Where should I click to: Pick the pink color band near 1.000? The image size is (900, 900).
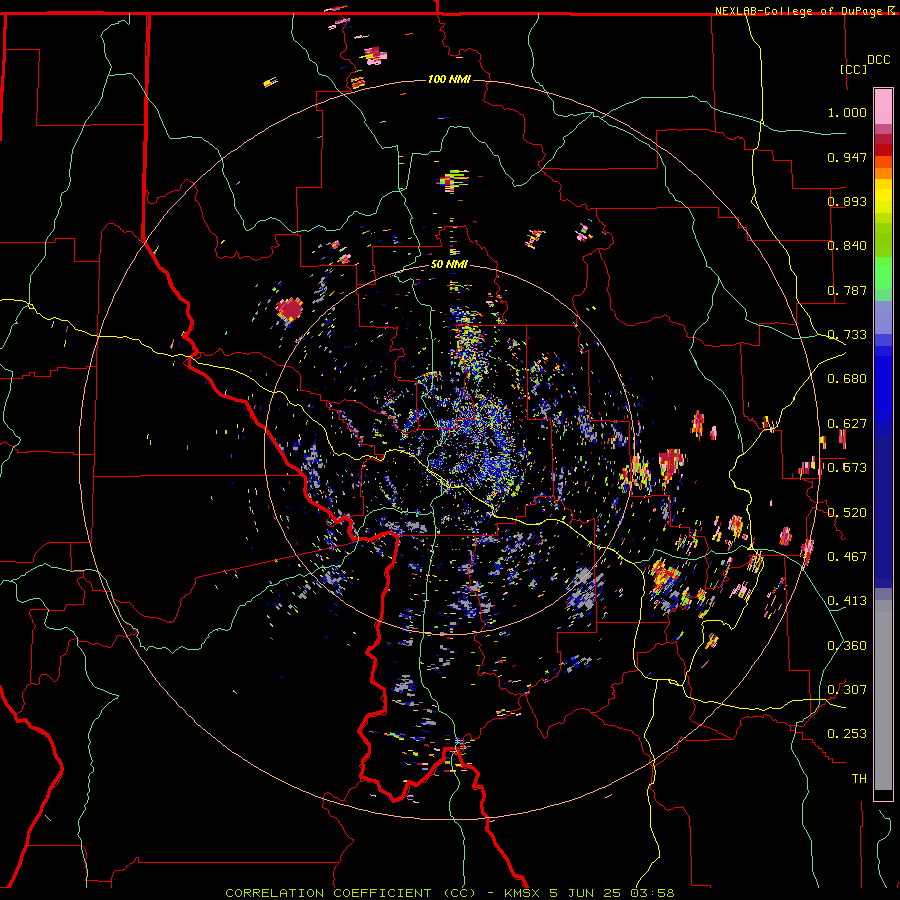point(883,107)
